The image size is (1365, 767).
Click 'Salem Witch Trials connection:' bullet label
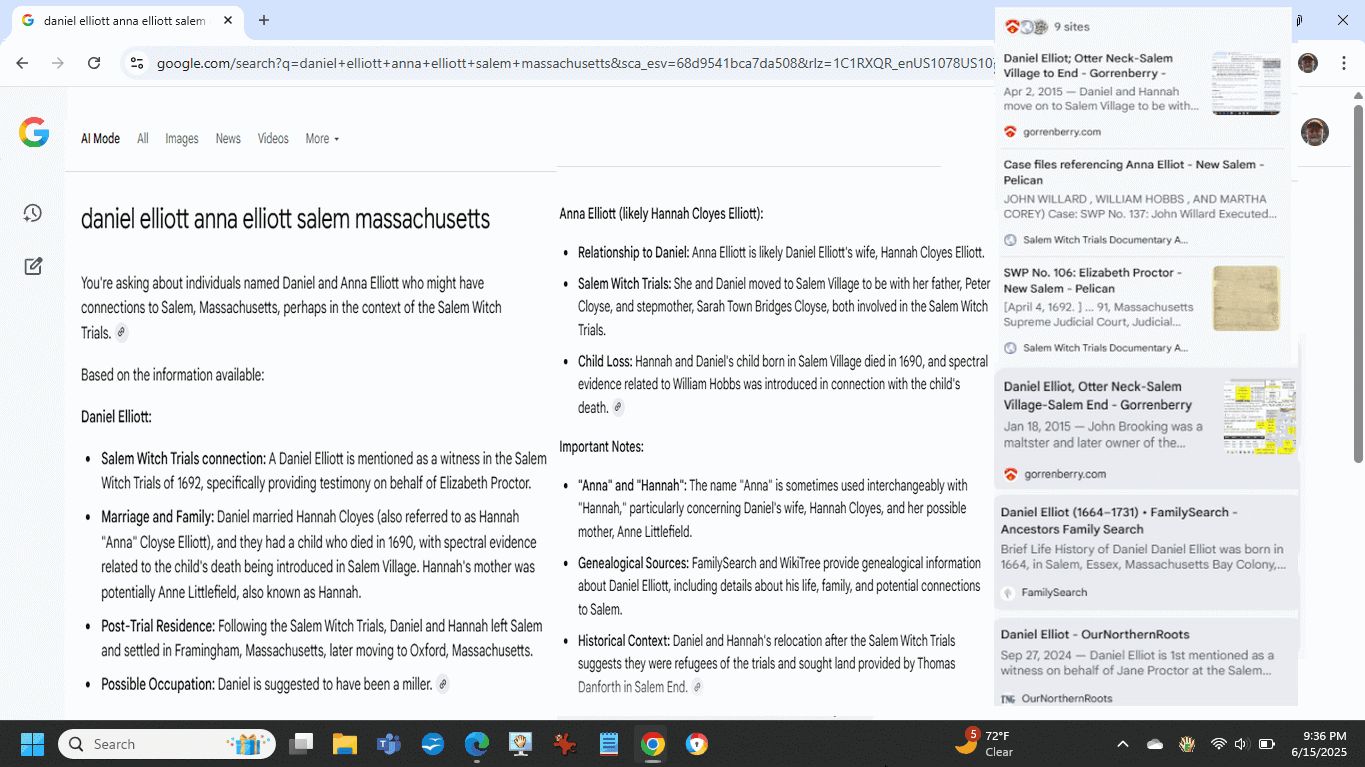183,459
